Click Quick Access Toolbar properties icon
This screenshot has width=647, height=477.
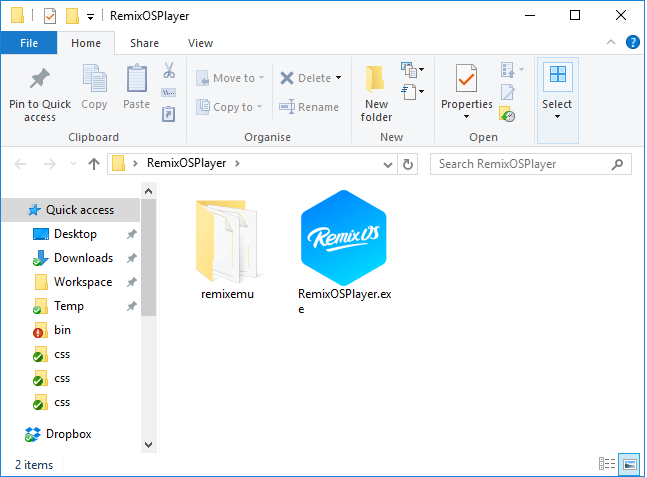[50, 16]
